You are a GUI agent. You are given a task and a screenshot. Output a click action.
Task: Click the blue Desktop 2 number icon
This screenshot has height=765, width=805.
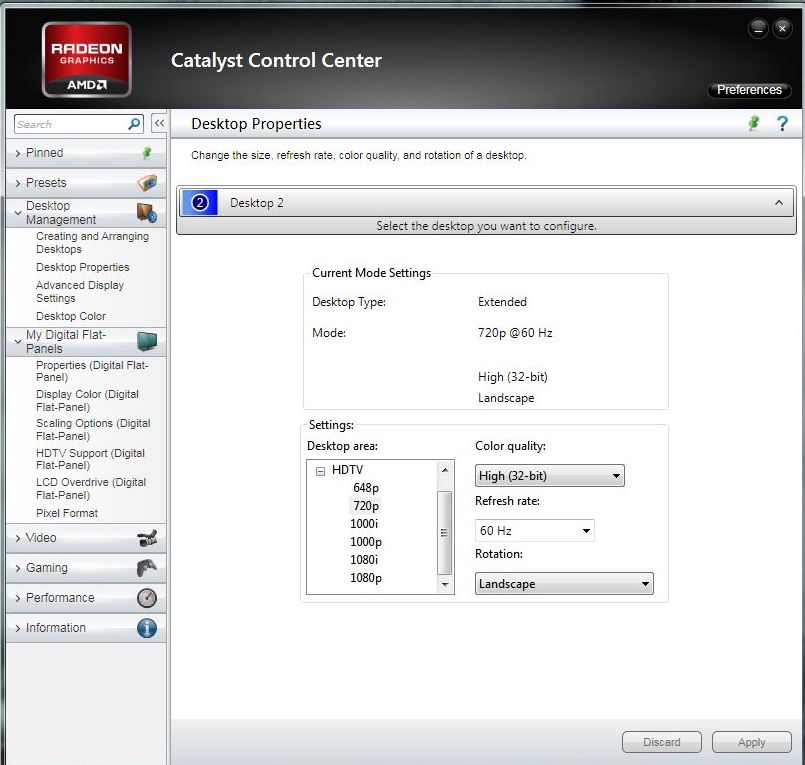[x=200, y=203]
